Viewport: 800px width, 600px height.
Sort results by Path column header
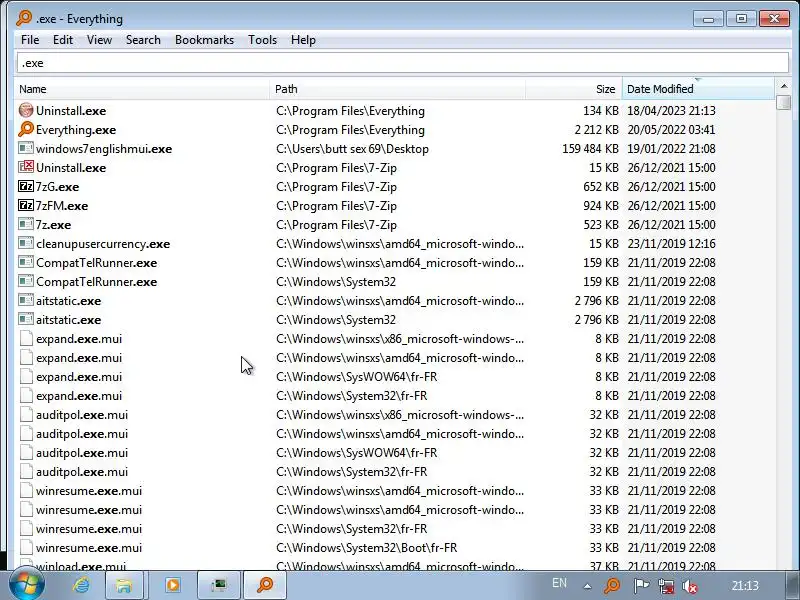pos(397,89)
